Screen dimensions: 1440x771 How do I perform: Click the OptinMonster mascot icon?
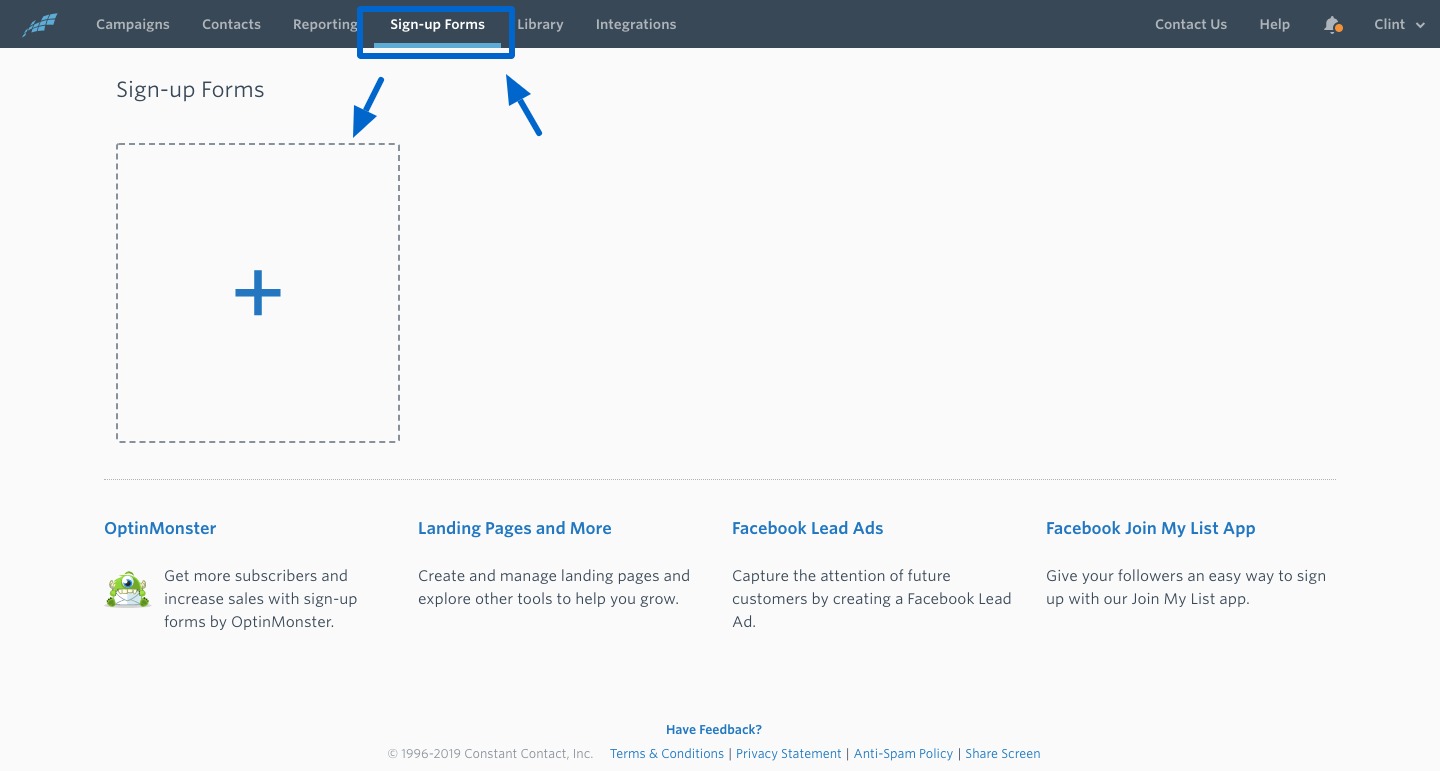coord(127,590)
